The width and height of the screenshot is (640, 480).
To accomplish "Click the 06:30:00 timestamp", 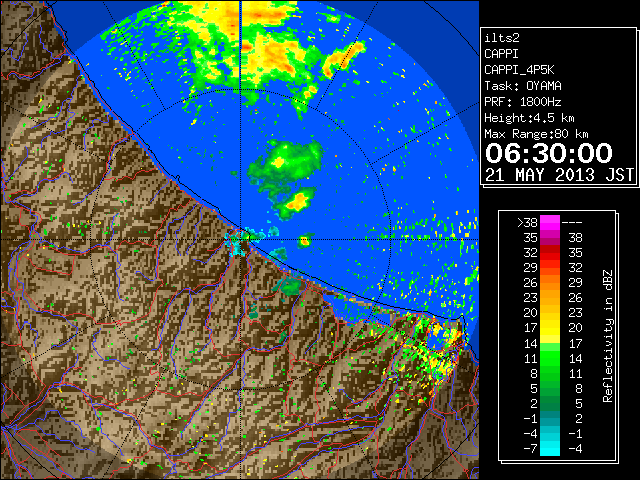I will coord(549,153).
